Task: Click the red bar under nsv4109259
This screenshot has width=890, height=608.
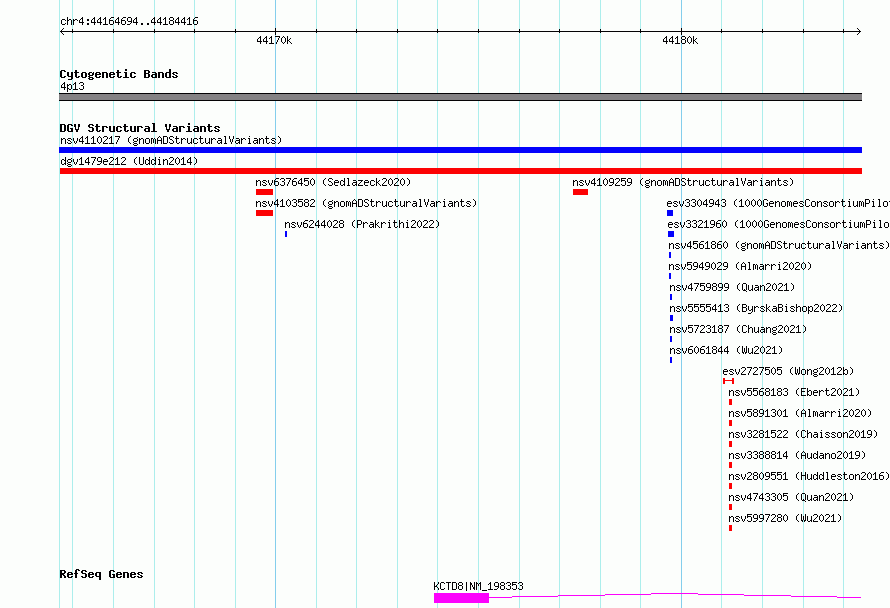Action: 580,192
